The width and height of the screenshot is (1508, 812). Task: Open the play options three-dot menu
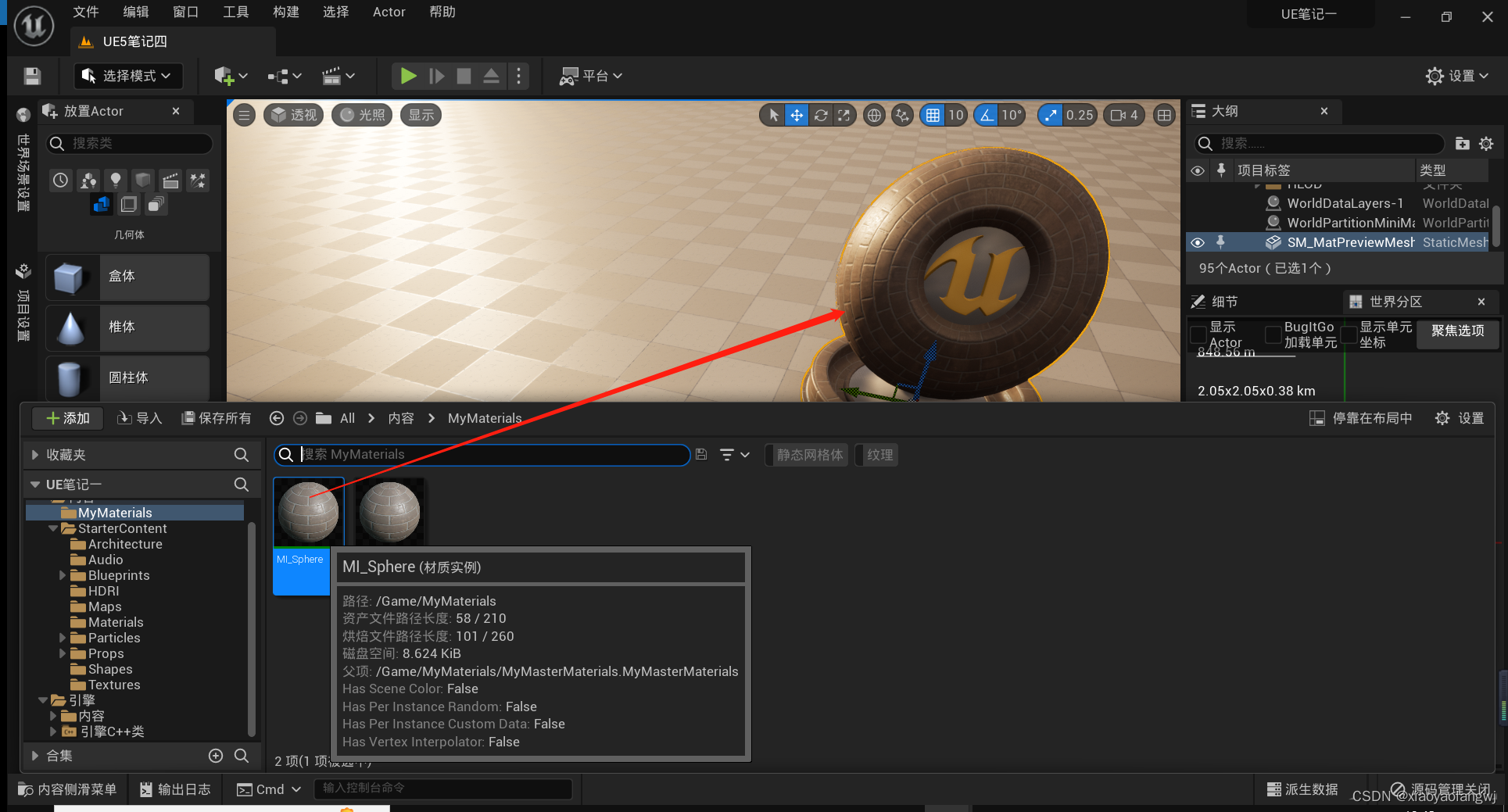tap(518, 76)
